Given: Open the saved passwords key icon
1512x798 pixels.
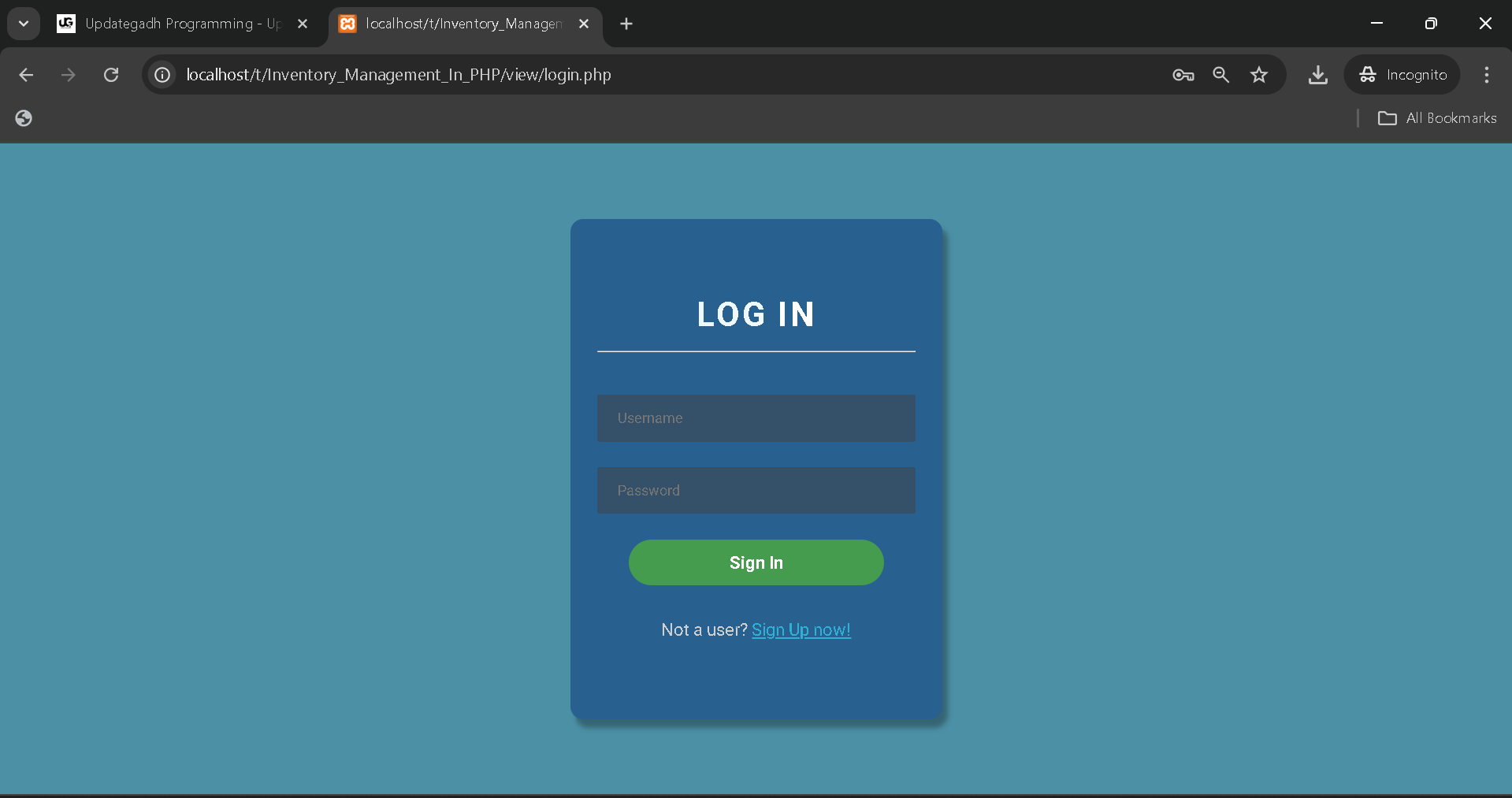Looking at the screenshot, I should [1183, 75].
